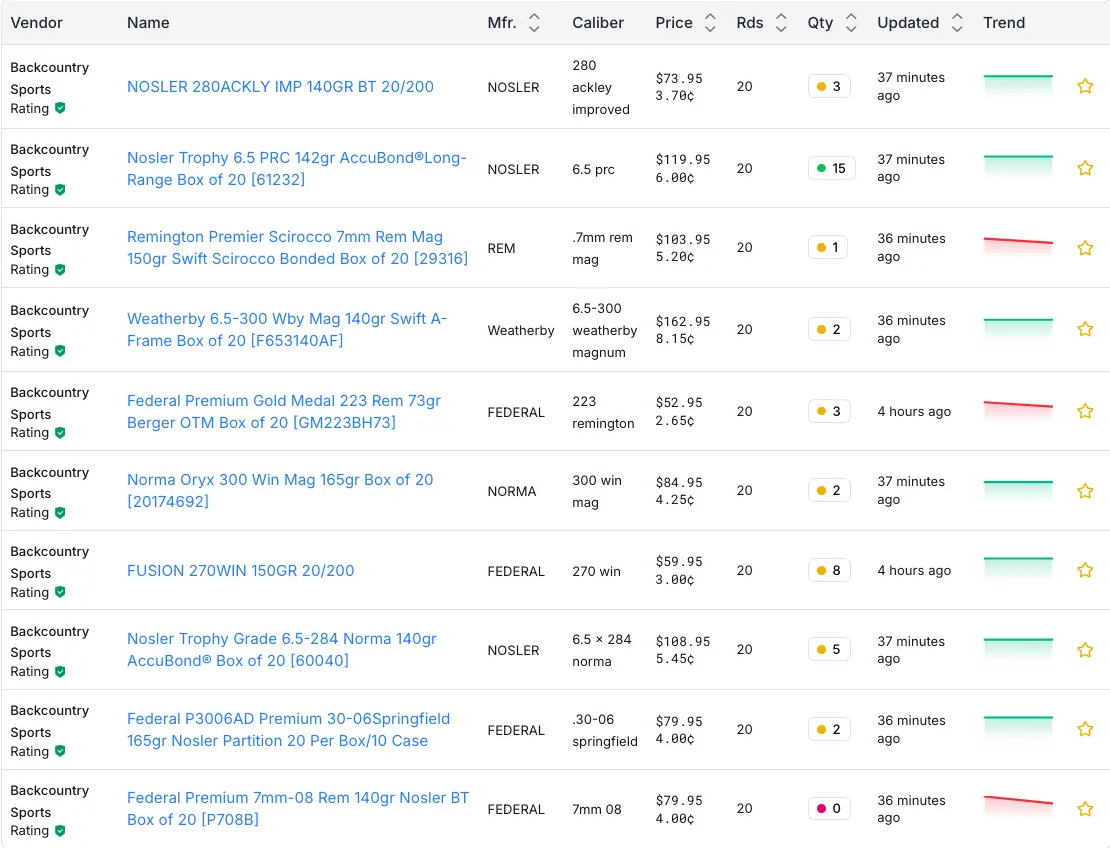The width and height of the screenshot is (1110, 848).
Task: Sort table by Rds column arrows
Action: click(x=781, y=23)
